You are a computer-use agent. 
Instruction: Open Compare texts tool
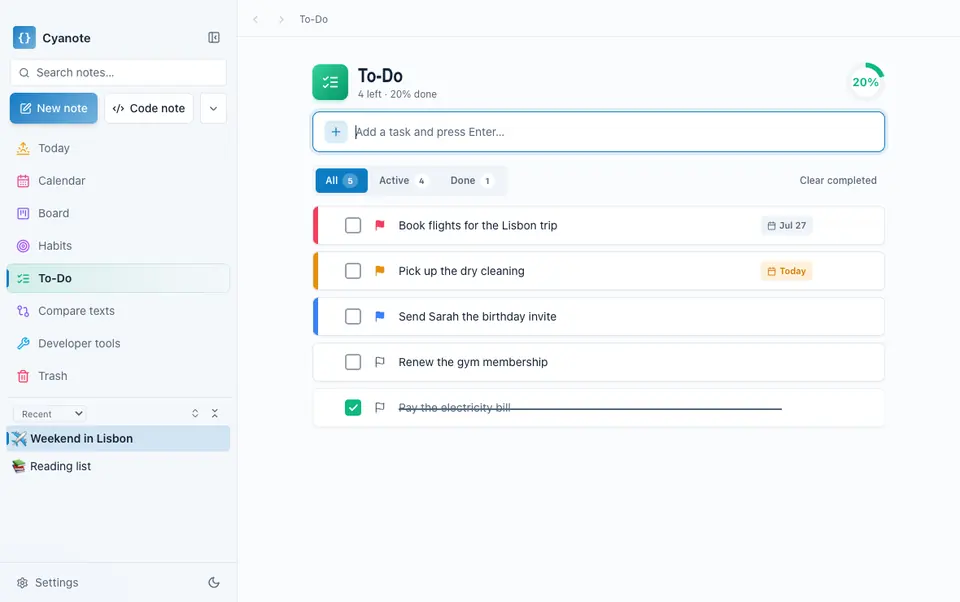pos(118,311)
